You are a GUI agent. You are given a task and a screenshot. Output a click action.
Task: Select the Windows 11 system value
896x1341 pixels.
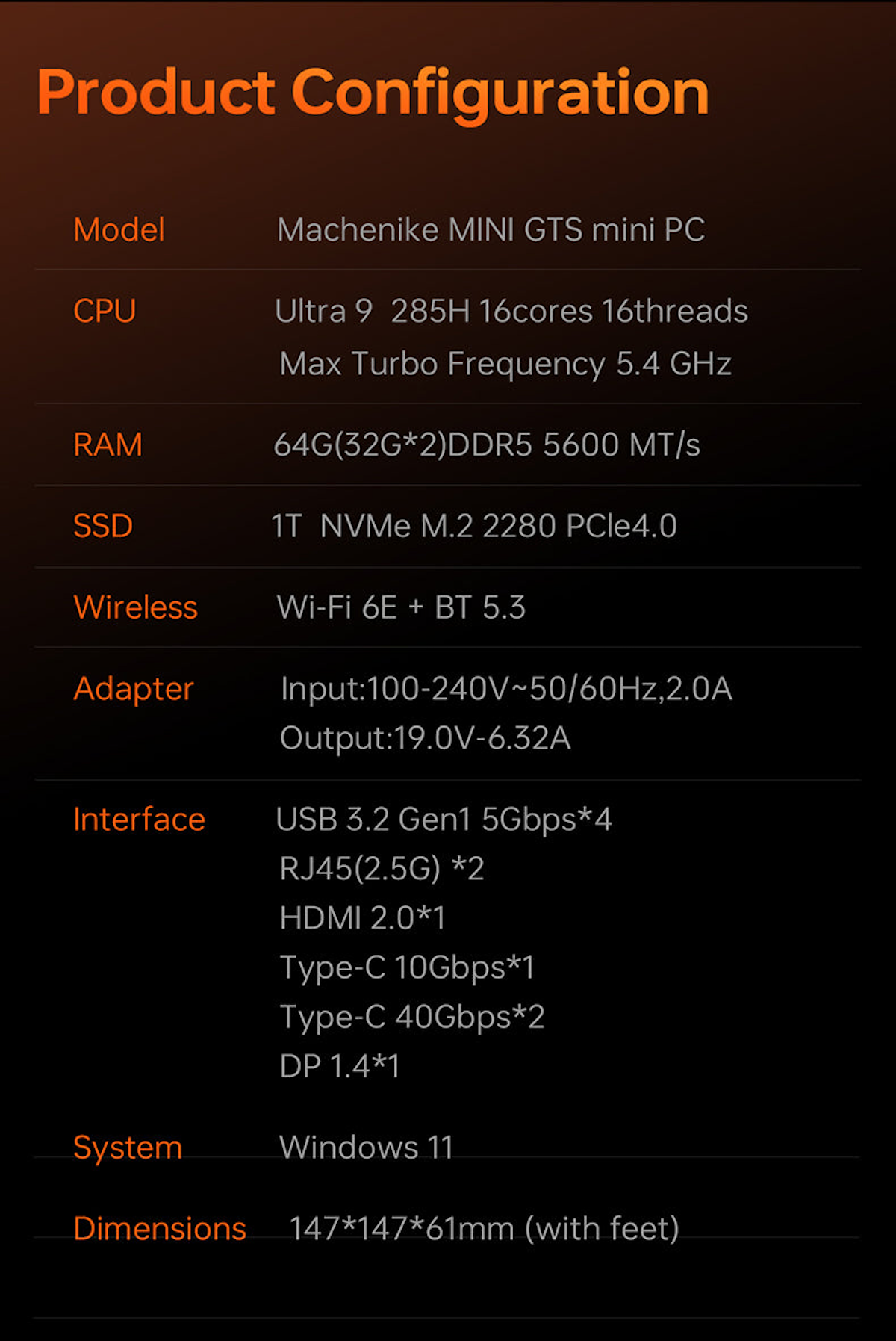(x=366, y=1147)
